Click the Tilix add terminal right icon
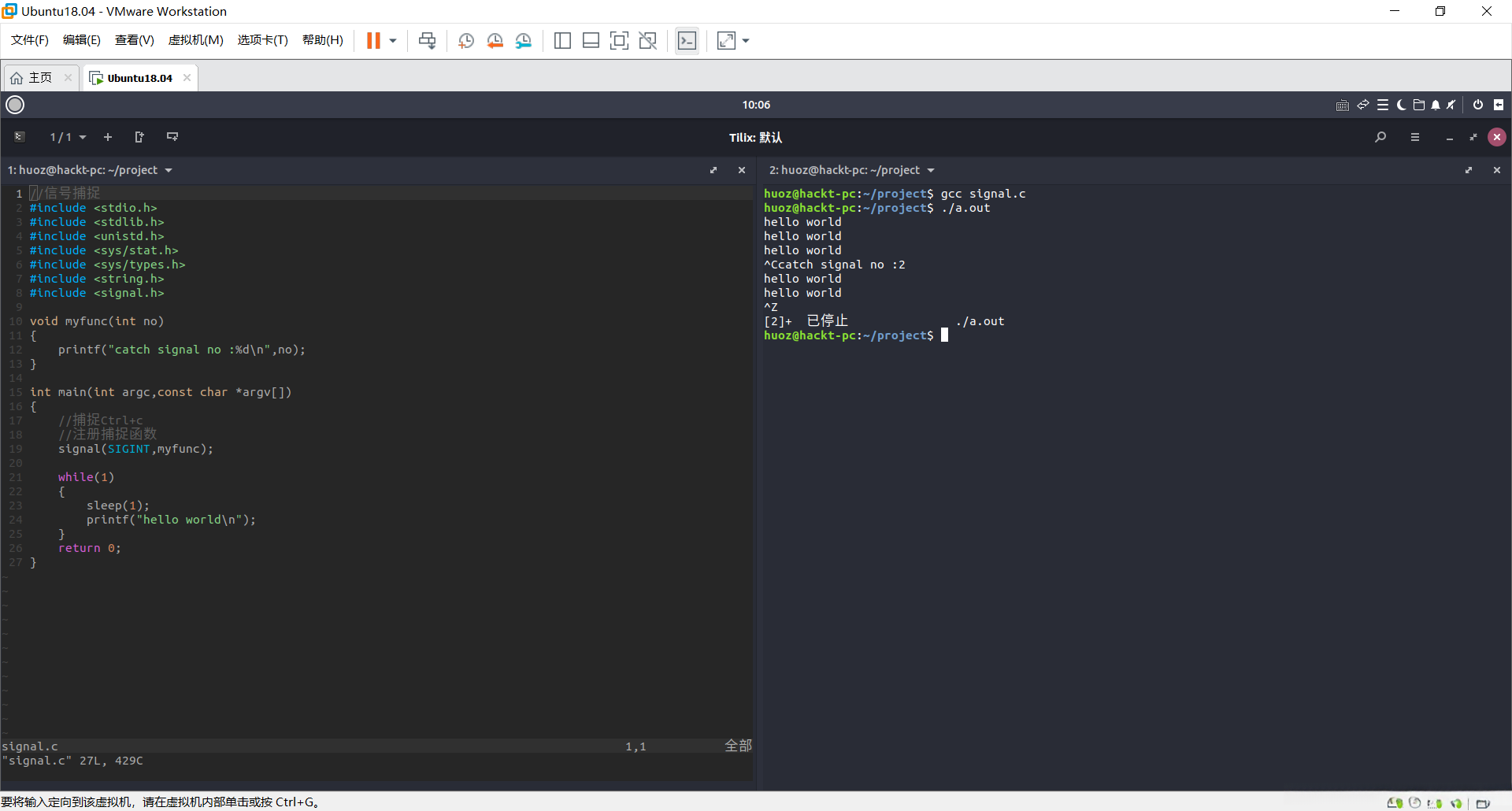Image resolution: width=1512 pixels, height=811 pixels. [x=139, y=137]
